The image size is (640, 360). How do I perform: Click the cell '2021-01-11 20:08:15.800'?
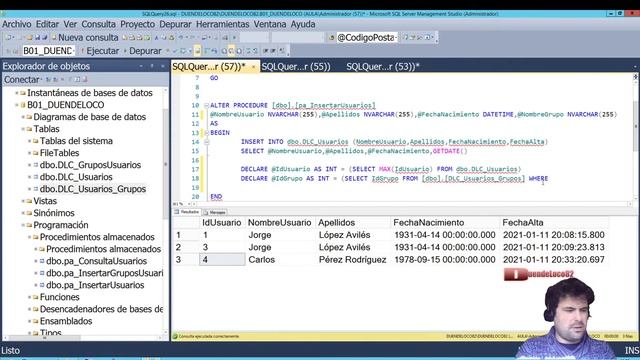click(553, 235)
